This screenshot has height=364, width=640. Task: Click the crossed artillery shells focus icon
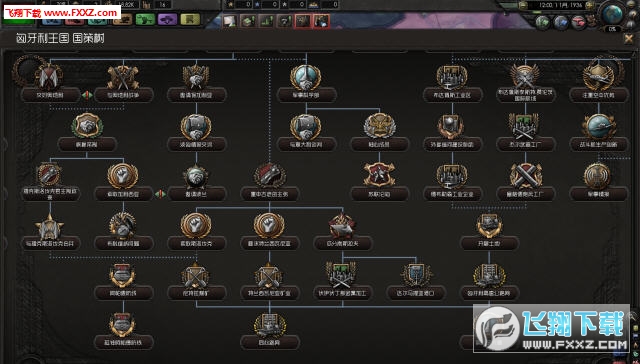click(526, 176)
